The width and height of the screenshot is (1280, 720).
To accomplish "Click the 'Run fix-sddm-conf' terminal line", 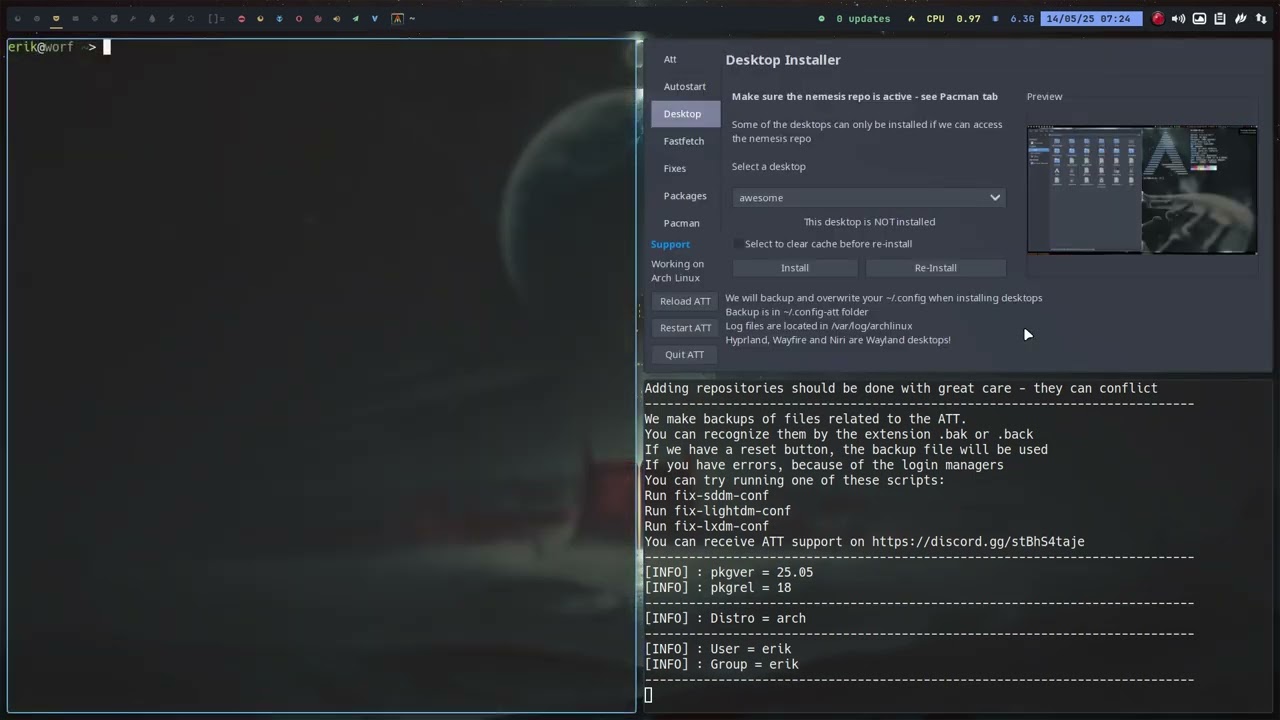I will coord(707,496).
